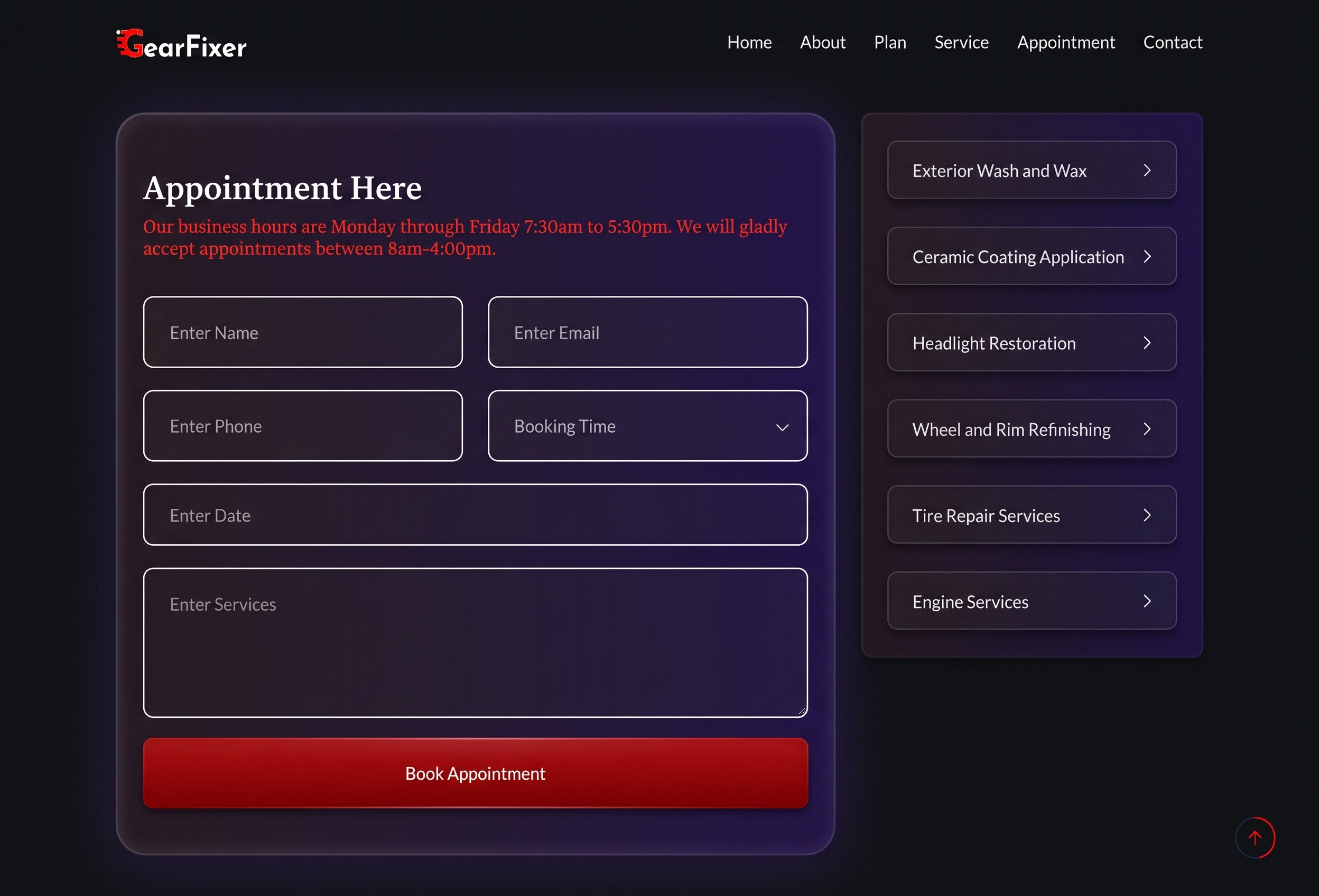Click the chevron arrow beside Headlight Restoration
The image size is (1319, 896).
pos(1147,343)
